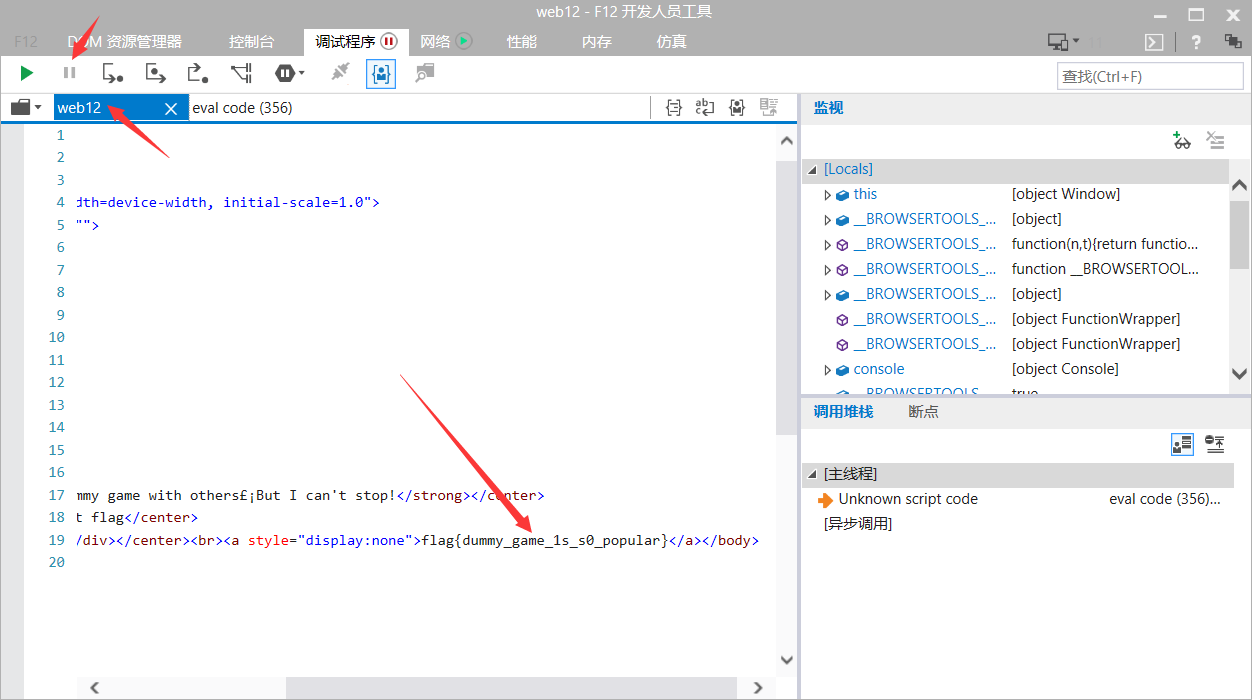Select the 调试程序 tab
The height and width of the screenshot is (700, 1252).
click(x=356, y=42)
